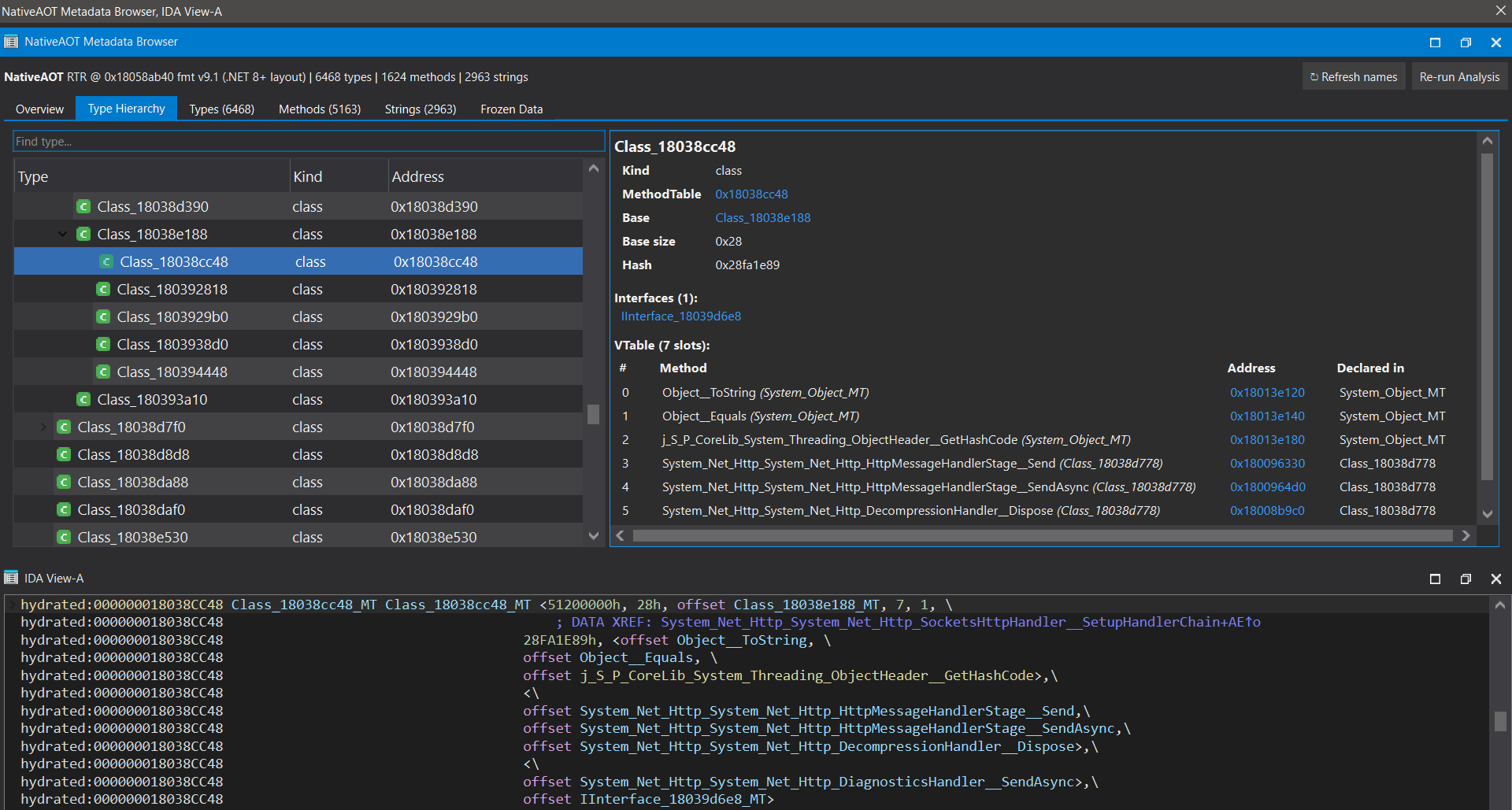Switch to the Frozen Data tab
1512x810 pixels.
pyautogui.click(x=512, y=109)
